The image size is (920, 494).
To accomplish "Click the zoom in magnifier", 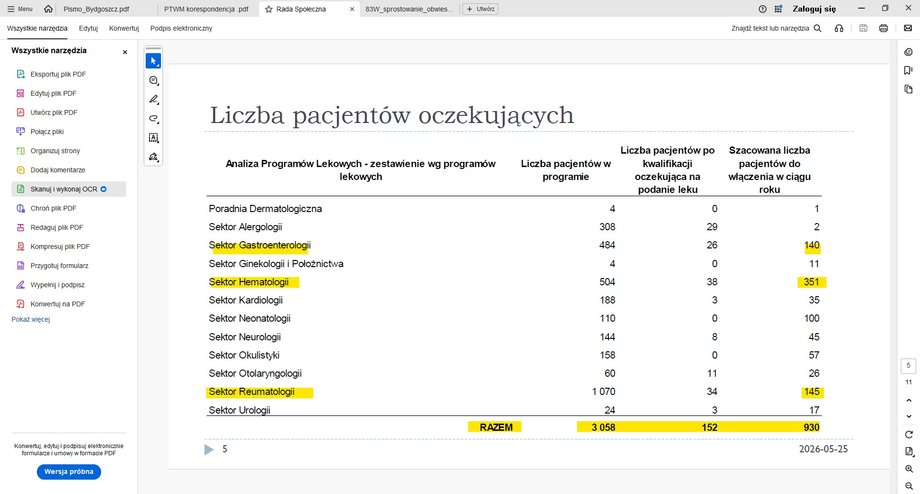I will (x=909, y=469).
